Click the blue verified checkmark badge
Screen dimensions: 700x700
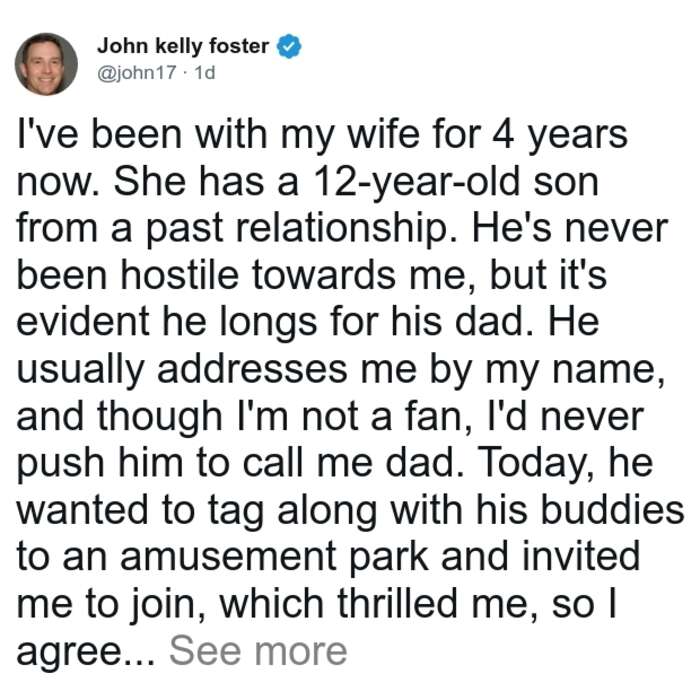pyautogui.click(x=289, y=46)
